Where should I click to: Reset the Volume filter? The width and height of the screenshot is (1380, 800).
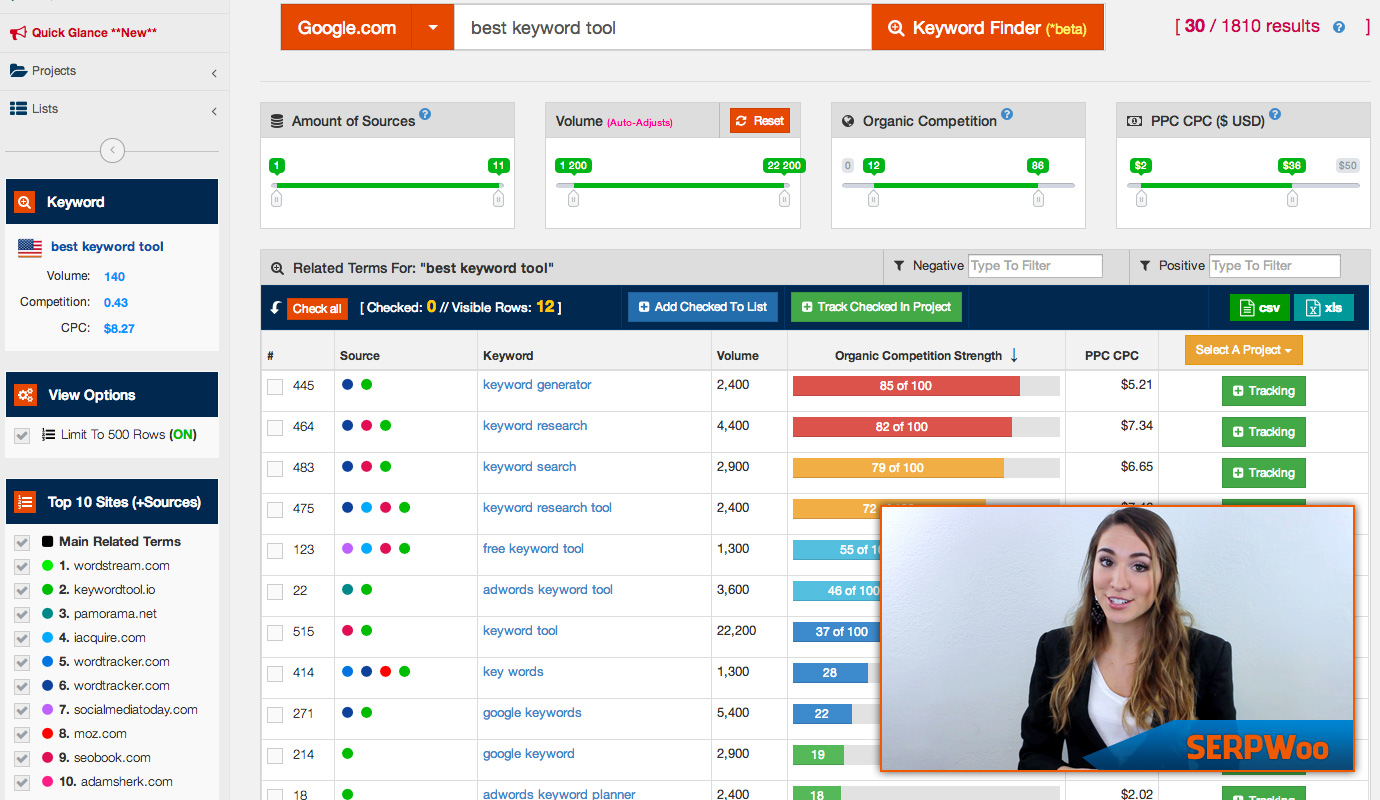(x=760, y=121)
